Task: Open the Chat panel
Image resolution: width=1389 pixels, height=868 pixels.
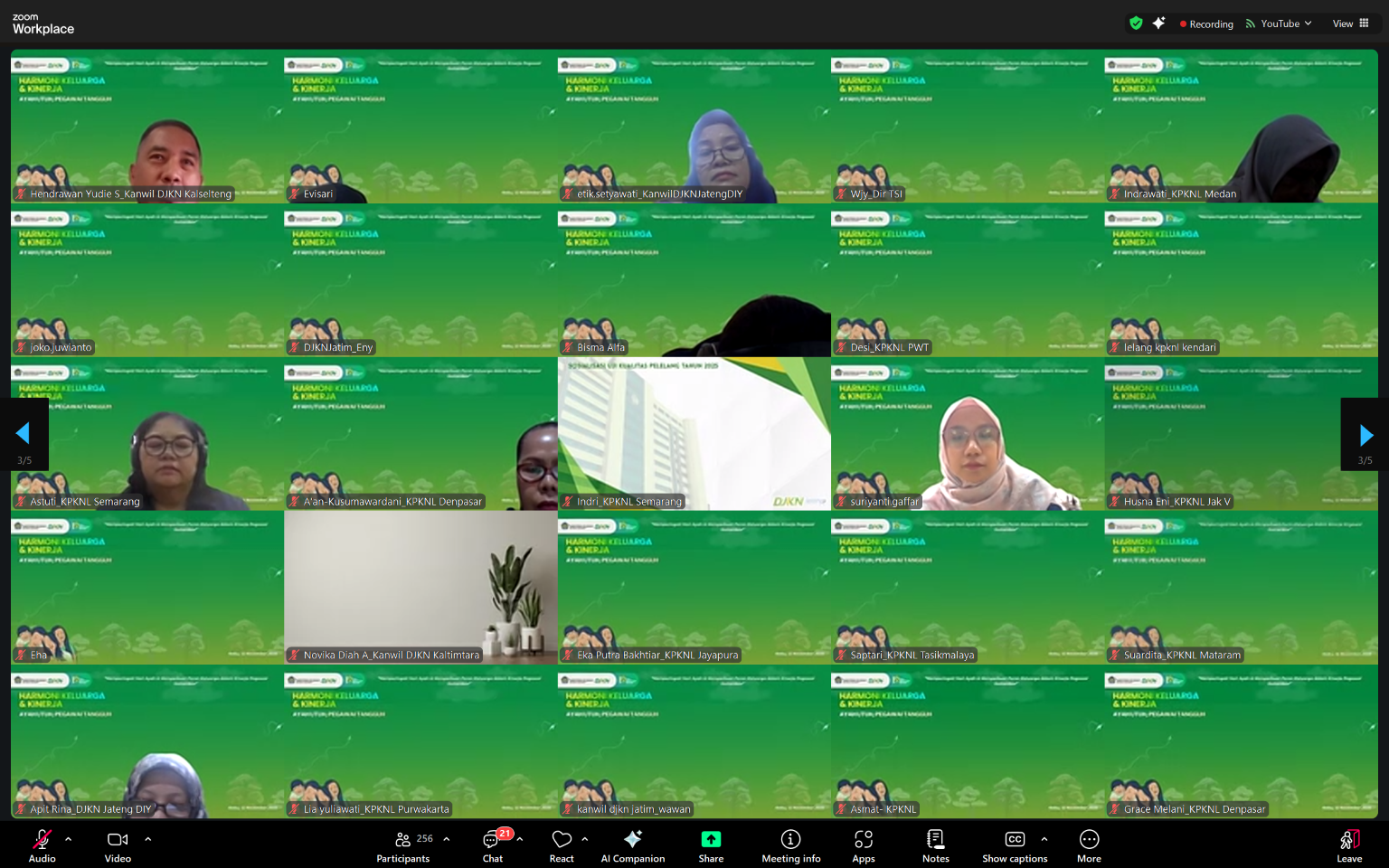Action: (493, 844)
